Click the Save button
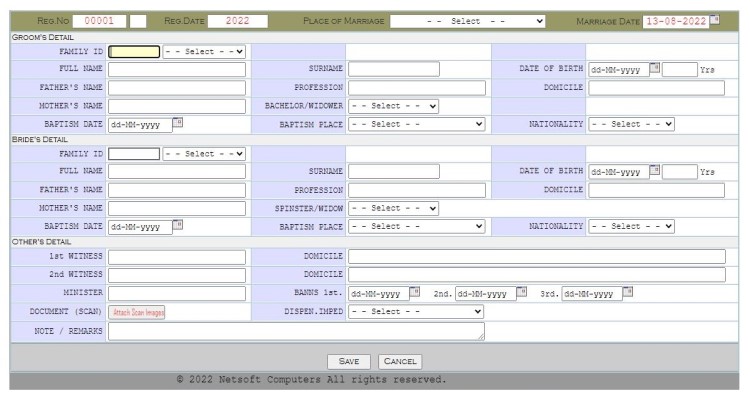750x400 pixels. [x=349, y=361]
